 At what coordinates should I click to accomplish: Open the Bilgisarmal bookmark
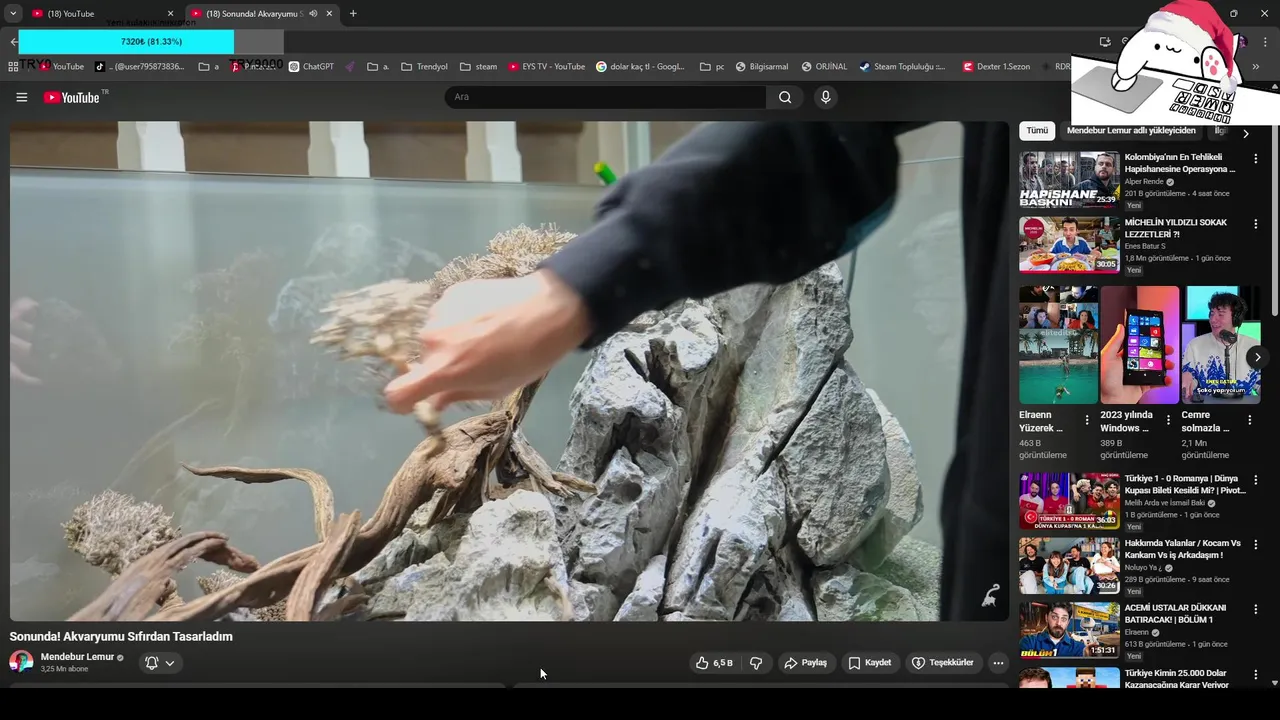(x=761, y=67)
